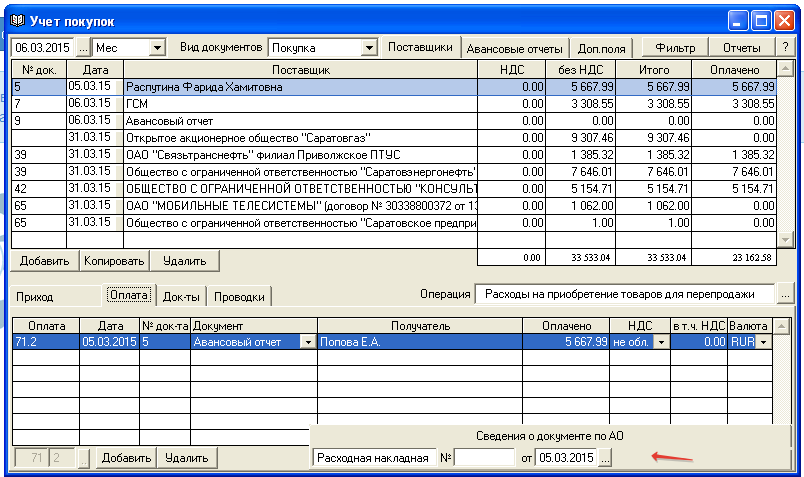Expand Авансовый отчет document dropdown in payment row
This screenshot has width=804, height=477.
coord(307,342)
